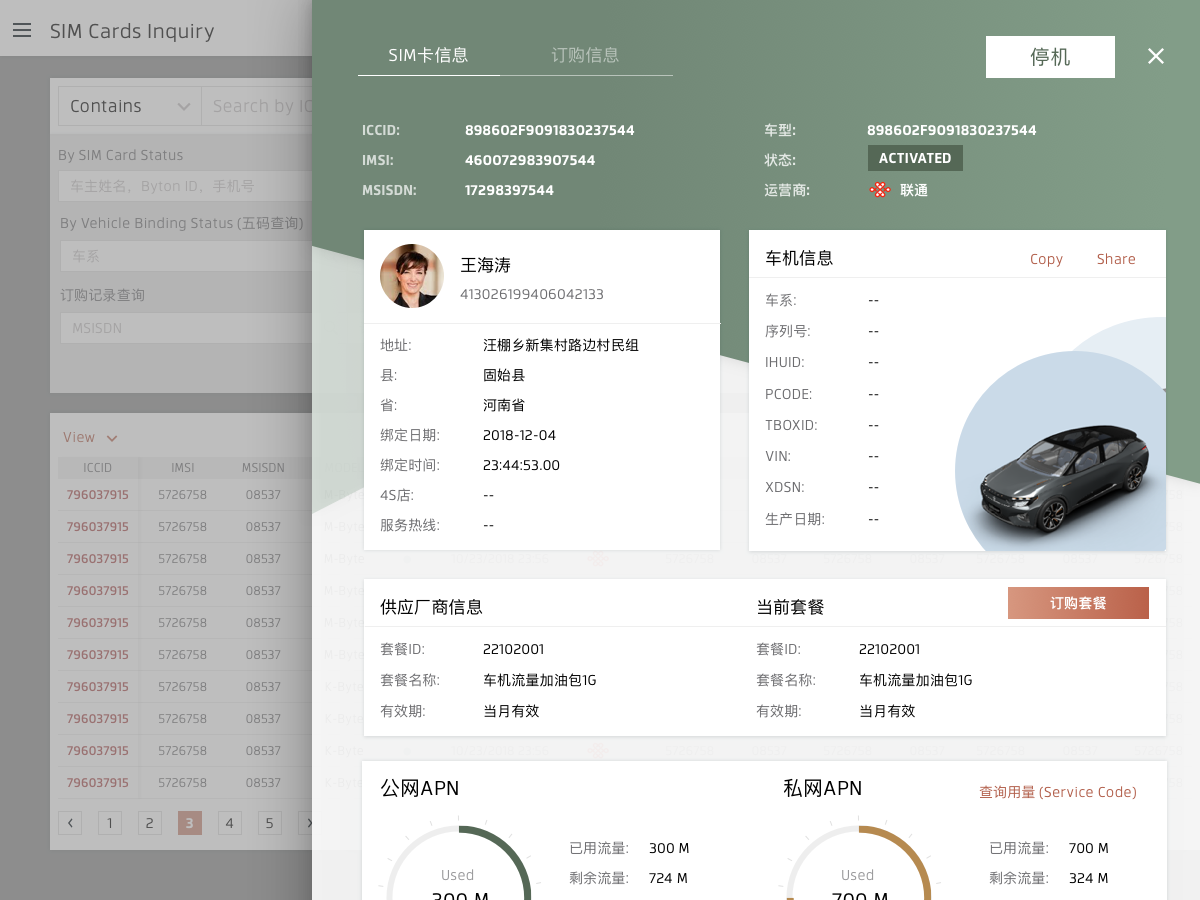Select the SIM卡信息 tab

pos(428,55)
